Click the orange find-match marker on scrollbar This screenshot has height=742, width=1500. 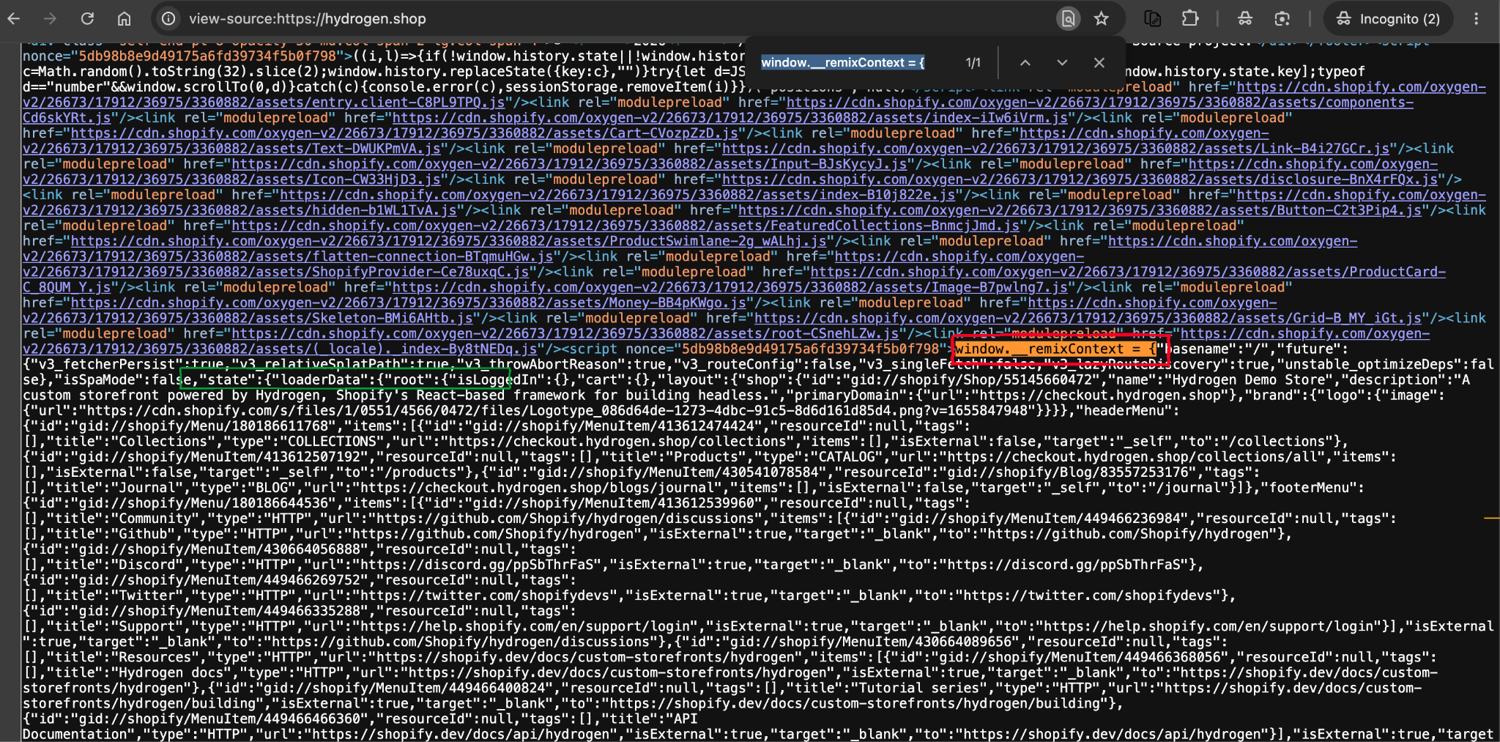[1492, 518]
